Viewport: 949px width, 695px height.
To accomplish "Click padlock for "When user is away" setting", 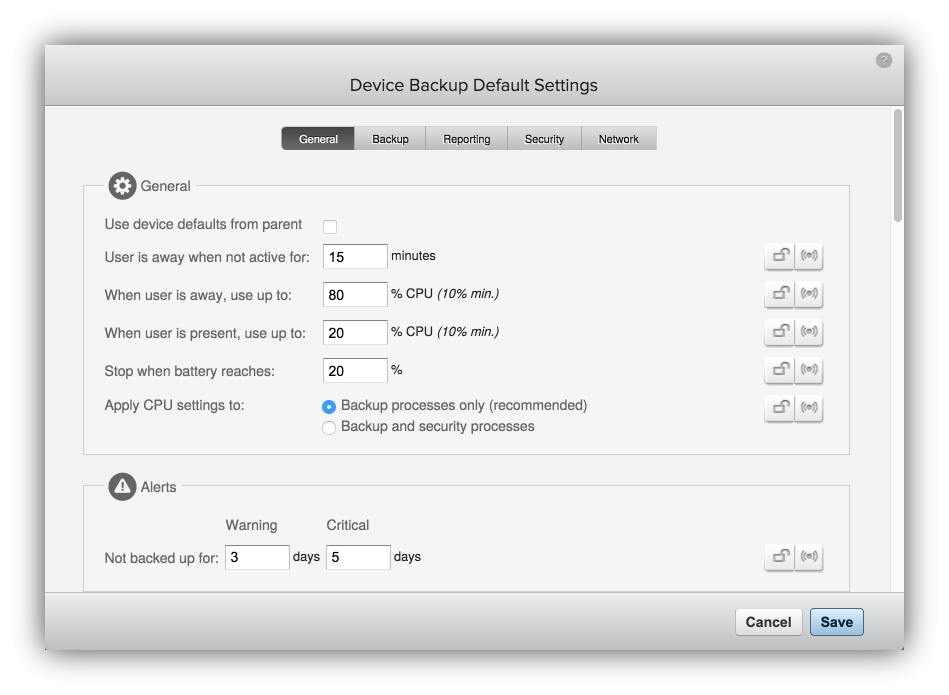I will (x=780, y=294).
